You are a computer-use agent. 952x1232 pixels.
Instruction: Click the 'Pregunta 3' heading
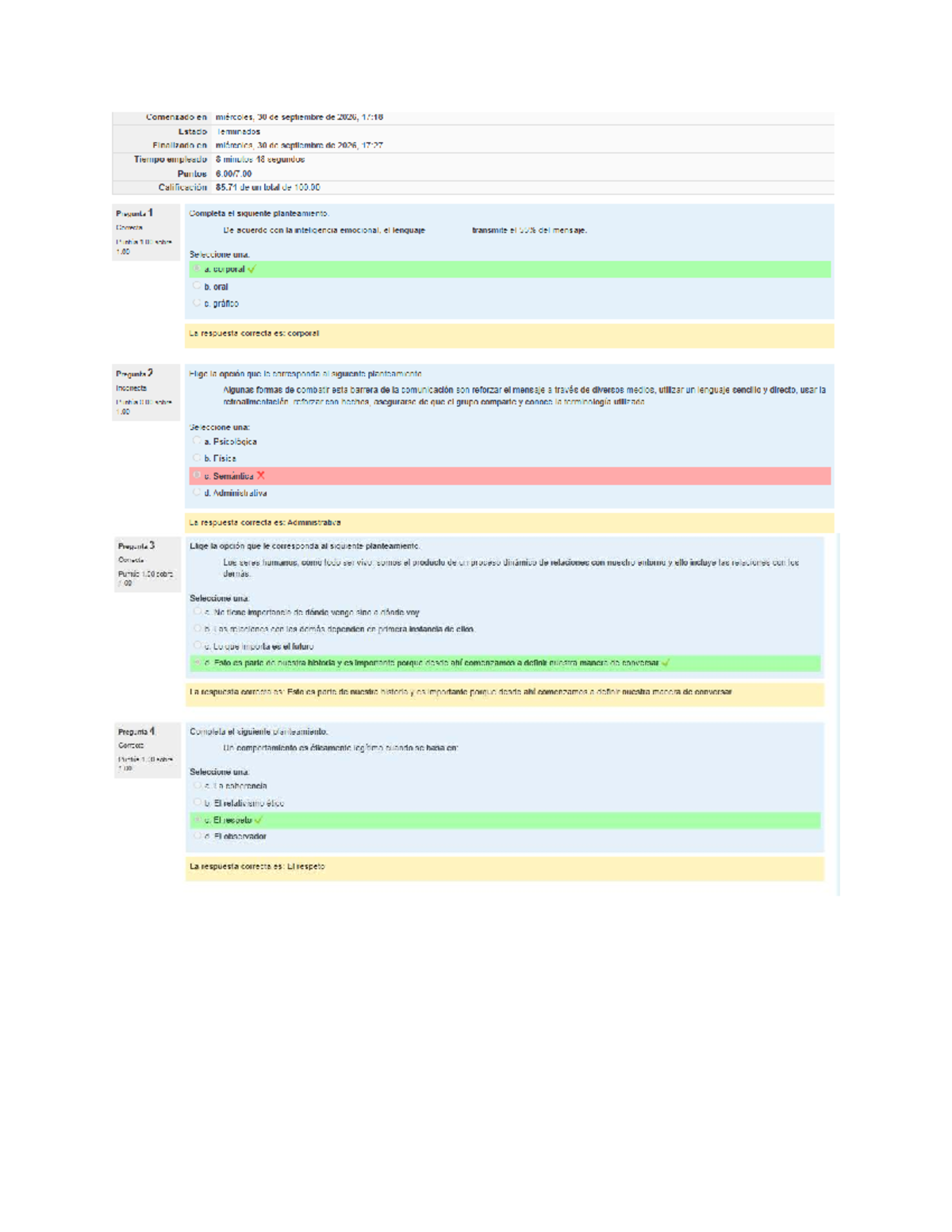click(x=136, y=546)
